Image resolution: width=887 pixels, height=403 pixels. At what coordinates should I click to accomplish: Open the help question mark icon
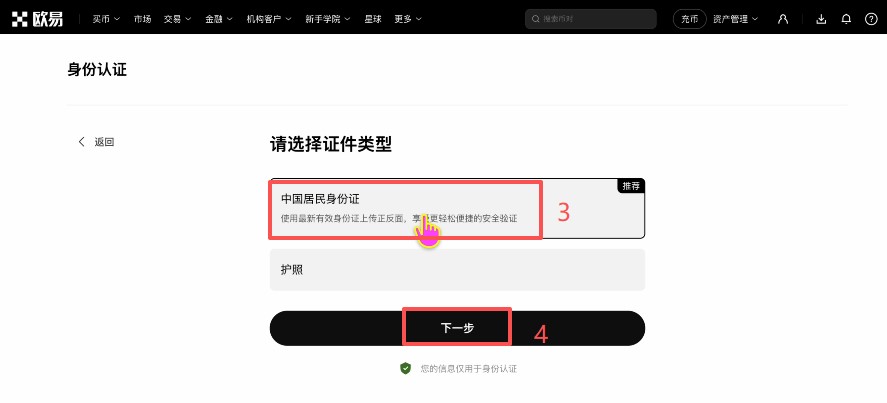pyautogui.click(x=871, y=19)
